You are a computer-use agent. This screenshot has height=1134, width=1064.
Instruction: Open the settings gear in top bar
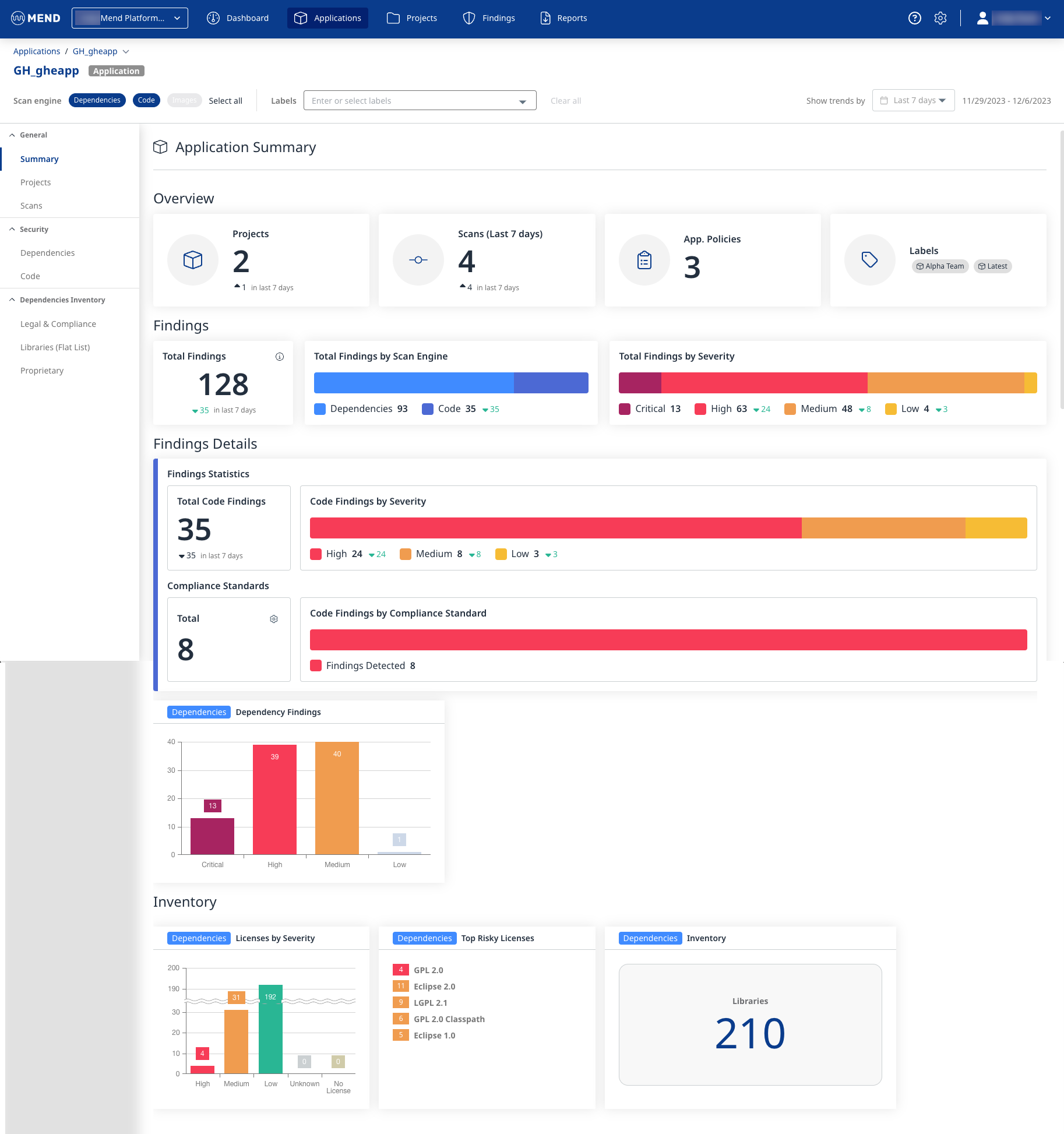click(940, 18)
